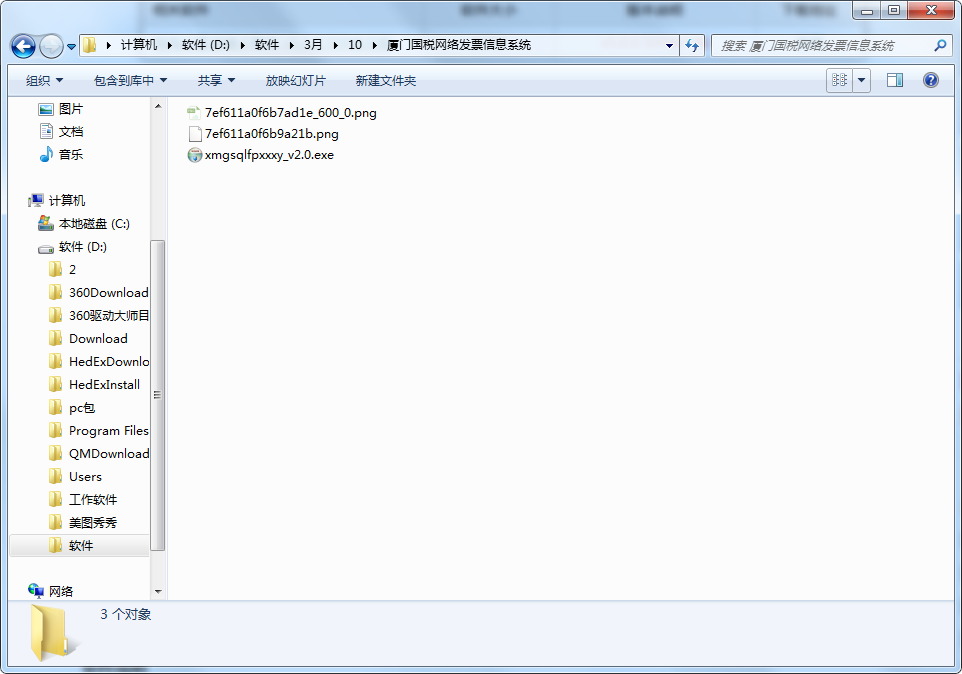Click the 文档 documents library icon
Screen dimensions: 962x674
click(46, 131)
